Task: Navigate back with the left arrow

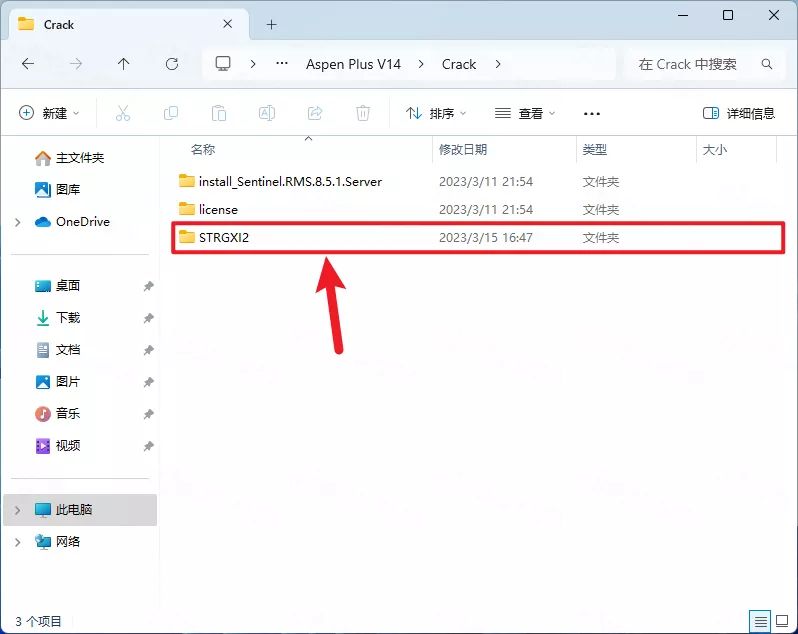Action: 28,64
